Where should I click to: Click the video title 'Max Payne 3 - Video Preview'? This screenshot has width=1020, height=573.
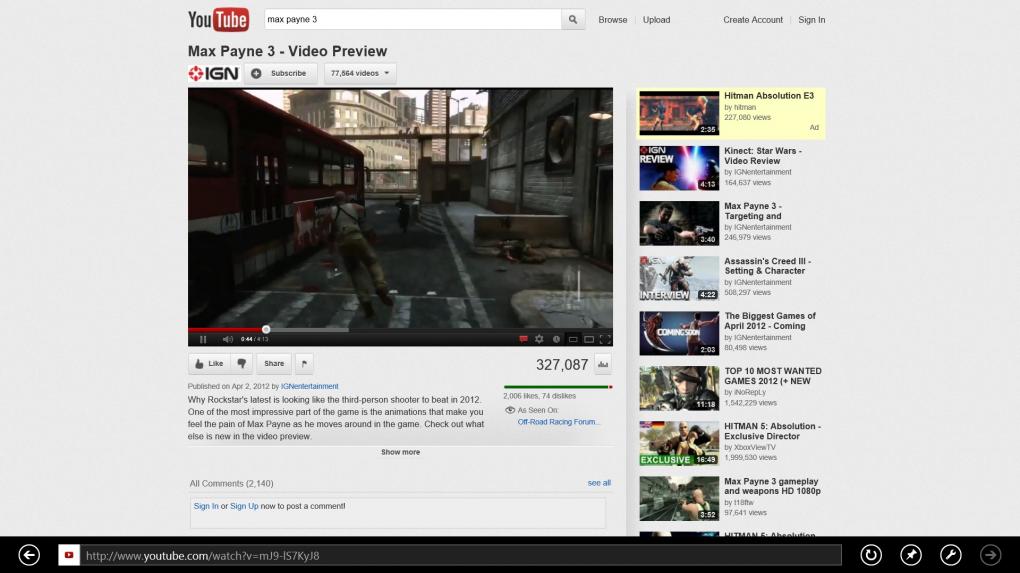(x=288, y=51)
